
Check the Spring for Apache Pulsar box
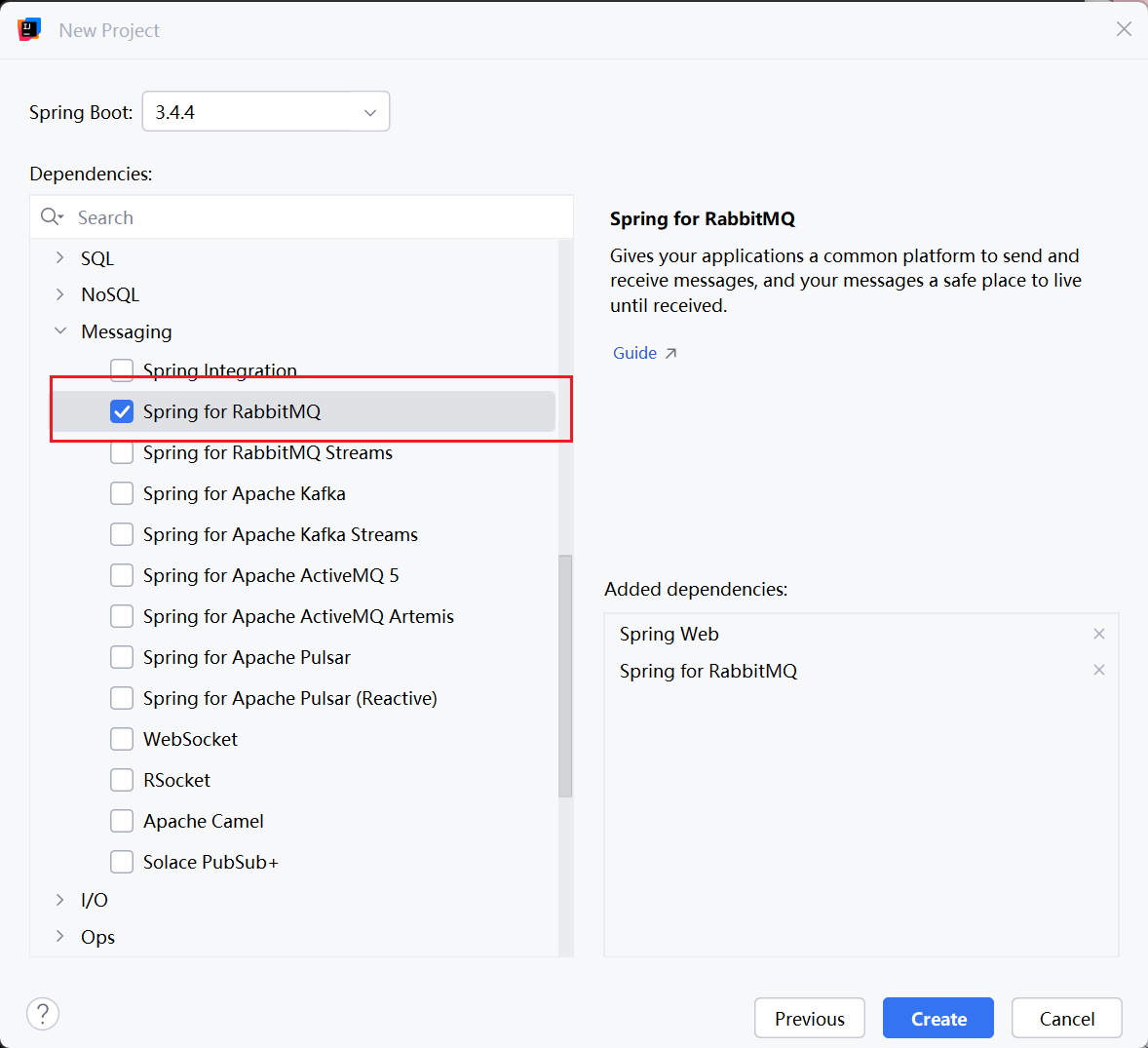122,658
